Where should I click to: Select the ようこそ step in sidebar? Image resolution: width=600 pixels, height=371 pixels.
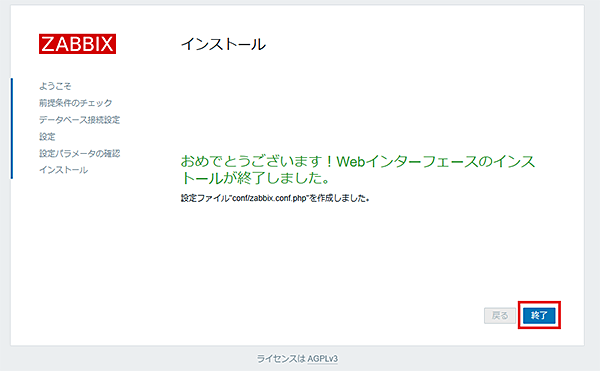(x=55, y=86)
